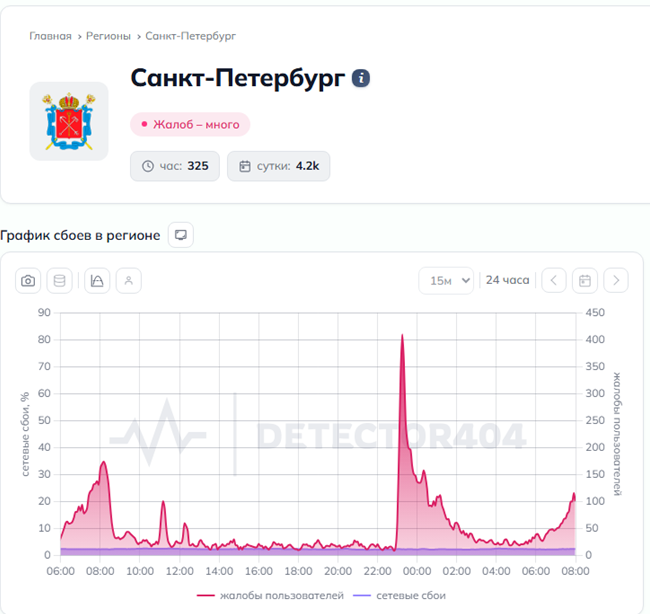Click the database icon in the chart toolbar

pyautogui.click(x=59, y=281)
